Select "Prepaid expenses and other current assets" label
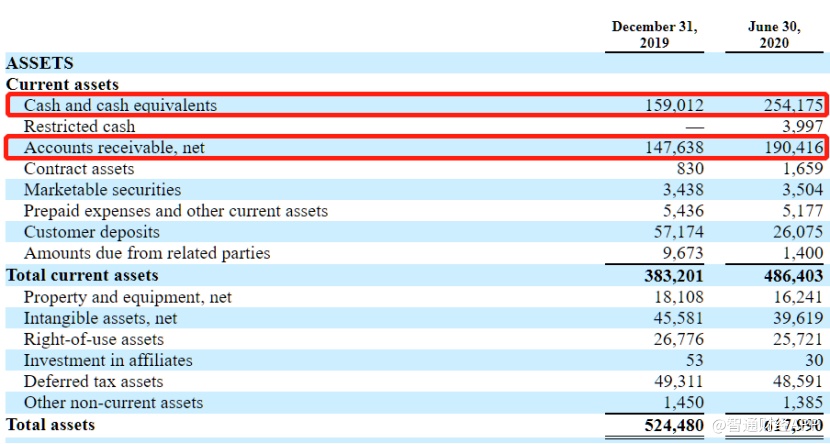The width and height of the screenshot is (830, 444). [176, 211]
